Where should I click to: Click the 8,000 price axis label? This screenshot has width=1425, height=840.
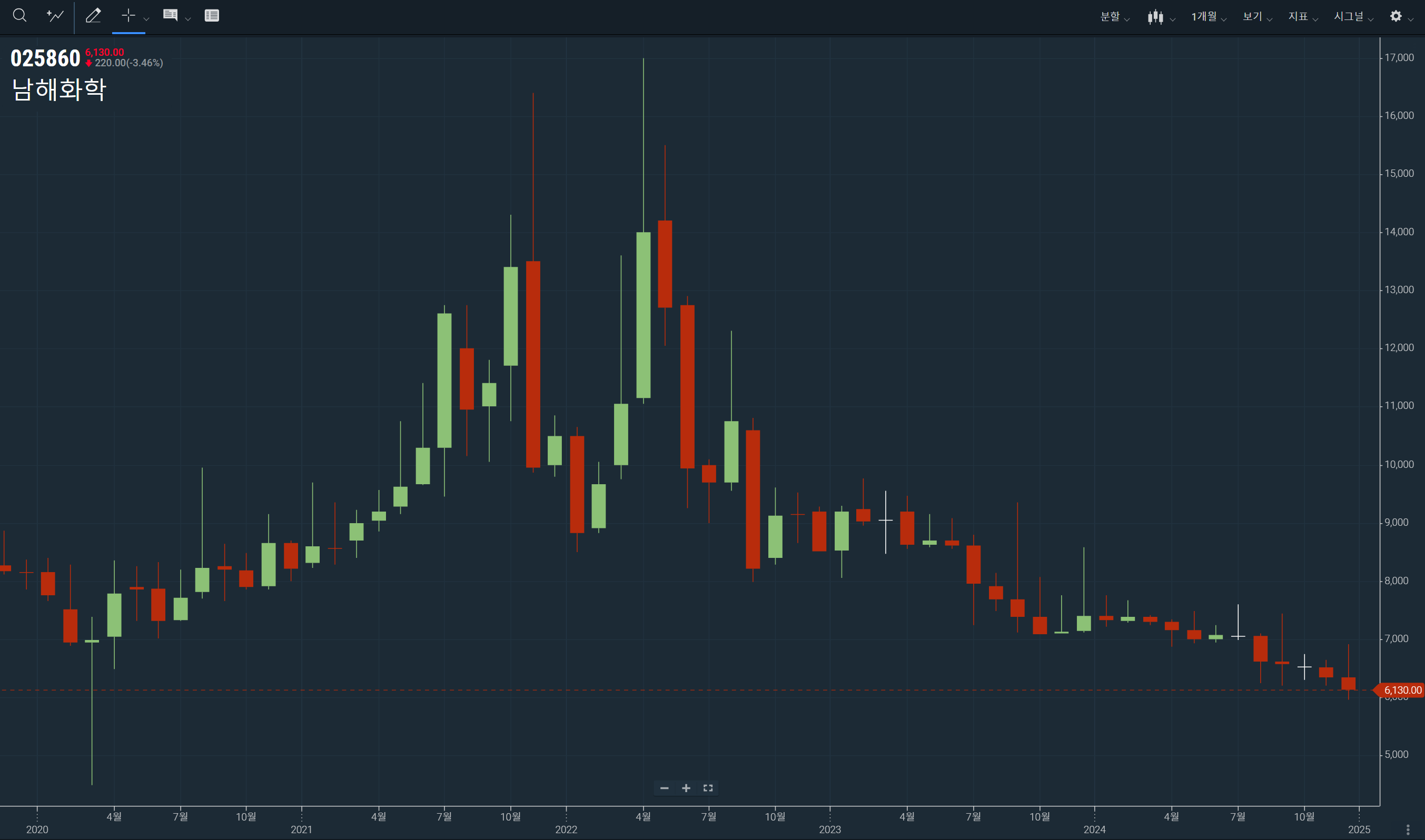(1397, 581)
